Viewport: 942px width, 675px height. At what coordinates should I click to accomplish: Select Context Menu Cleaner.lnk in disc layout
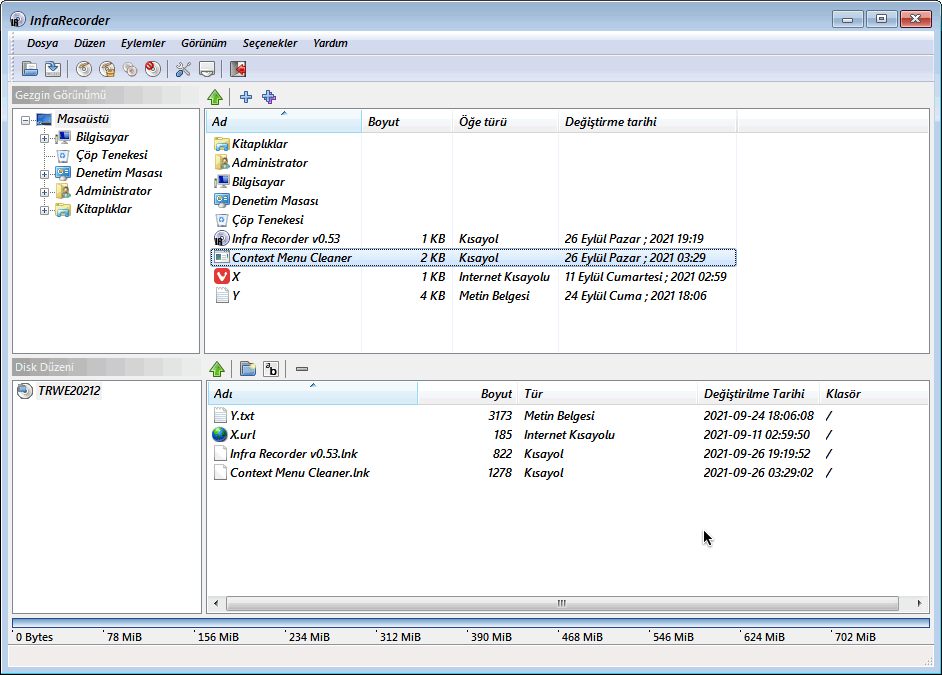[x=300, y=473]
